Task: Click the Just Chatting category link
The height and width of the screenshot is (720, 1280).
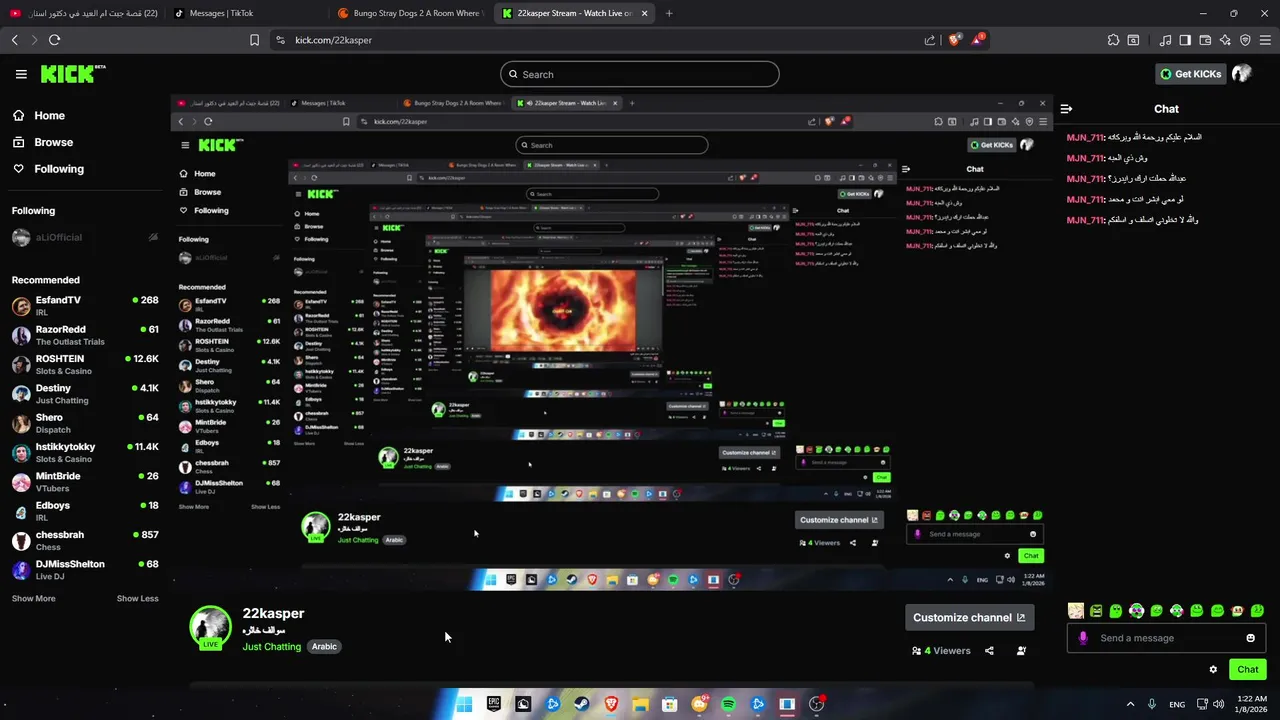Action: pos(271,647)
